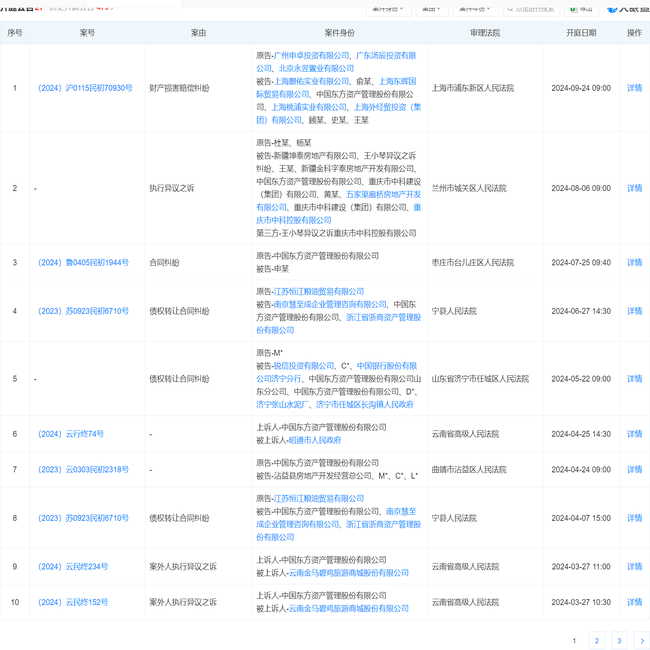The image size is (650, 650).
Task: Open case (2024)云行终74号
Action: click(x=71, y=434)
